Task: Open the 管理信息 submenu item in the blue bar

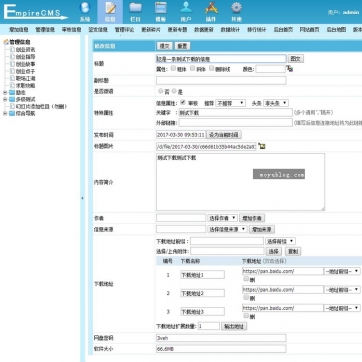Action: (x=45, y=30)
